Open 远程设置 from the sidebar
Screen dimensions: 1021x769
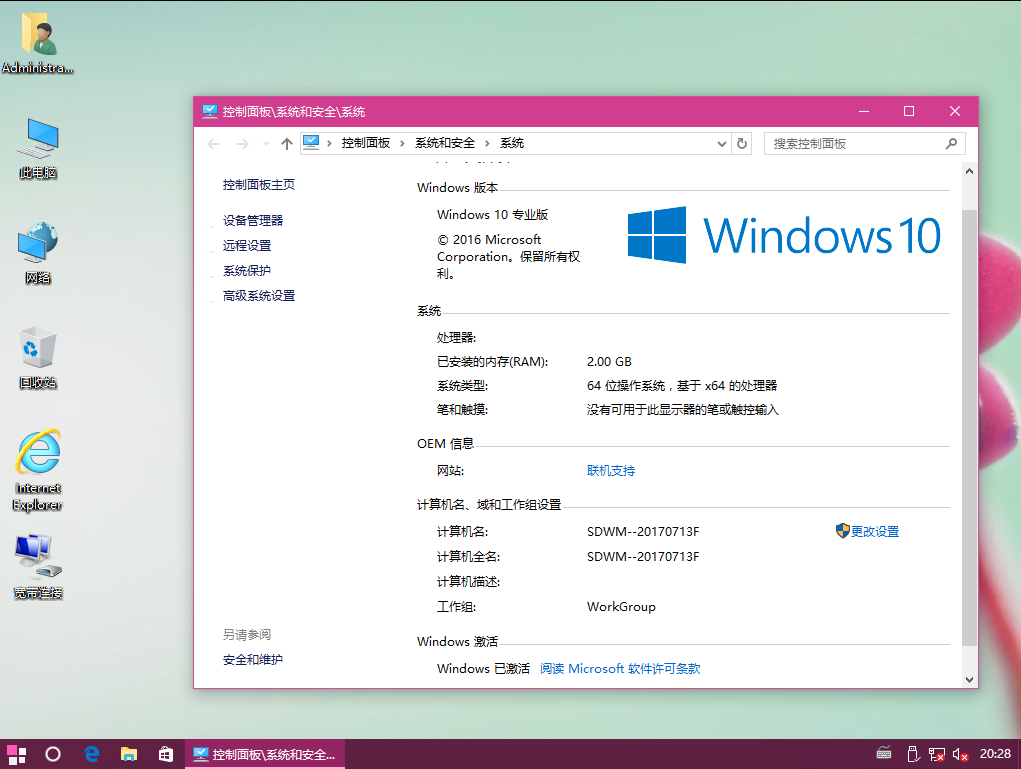coord(247,245)
